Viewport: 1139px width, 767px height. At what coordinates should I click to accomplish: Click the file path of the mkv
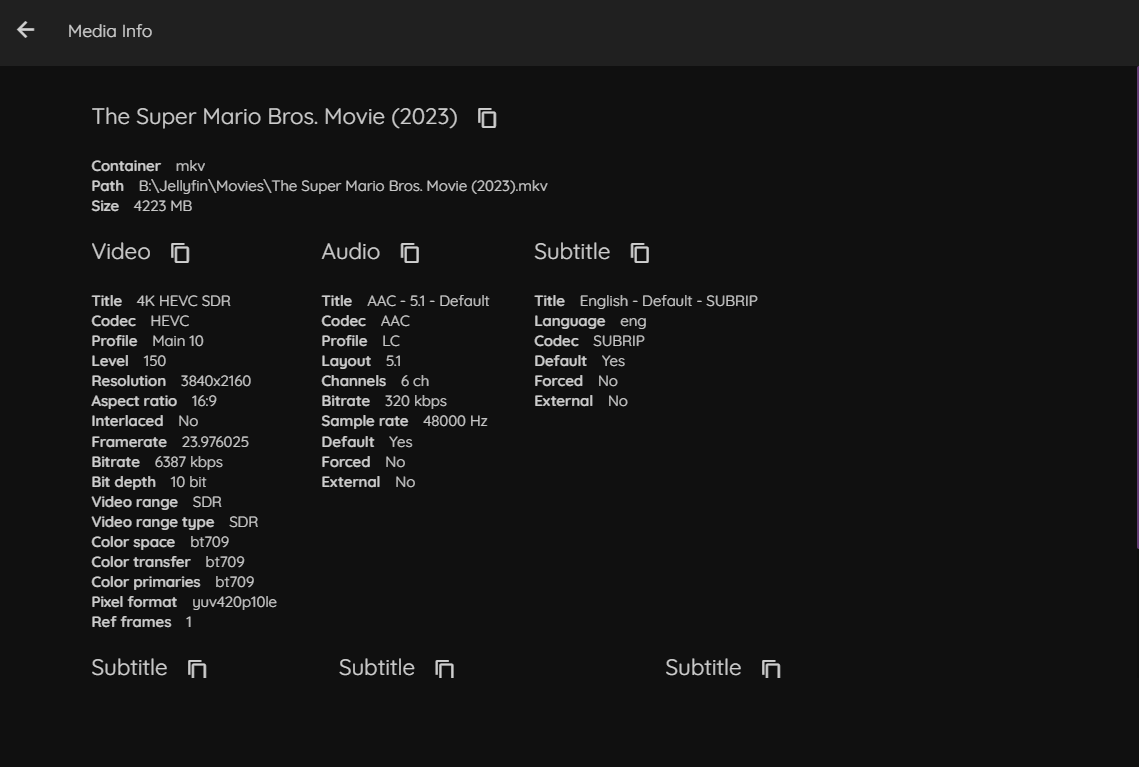[x=343, y=186]
